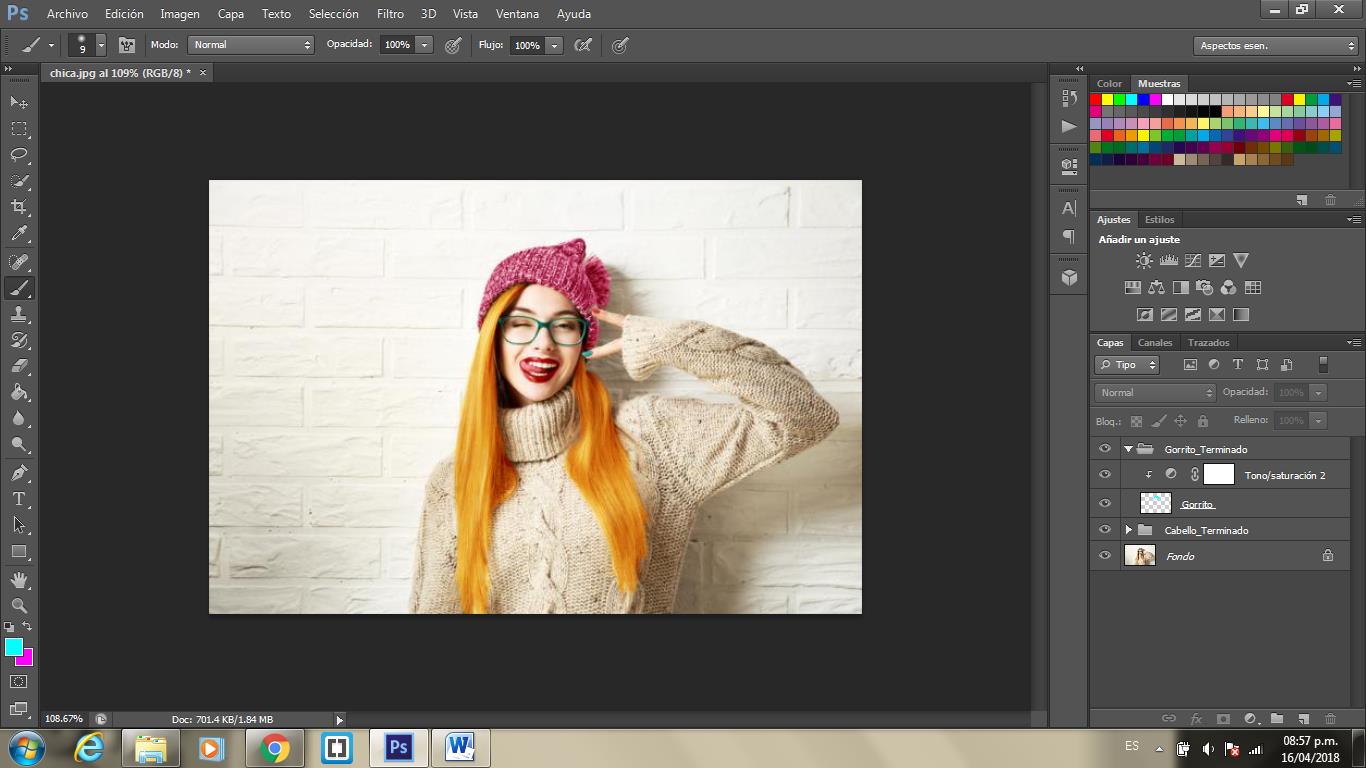This screenshot has height=768, width=1366.
Task: Open Google Chrome from the taskbar
Action: tap(274, 748)
